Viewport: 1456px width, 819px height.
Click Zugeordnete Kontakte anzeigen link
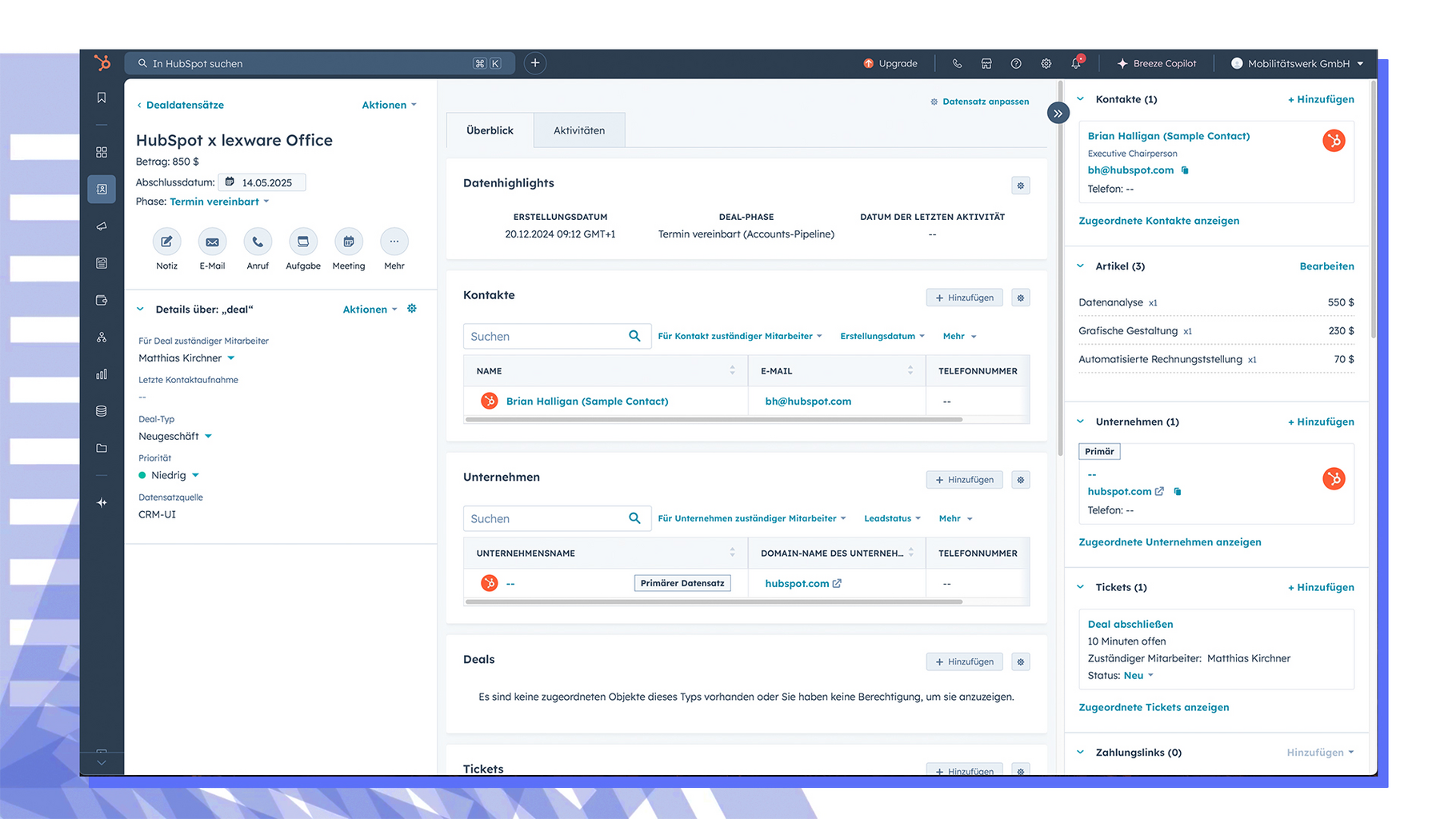[x=1158, y=221]
